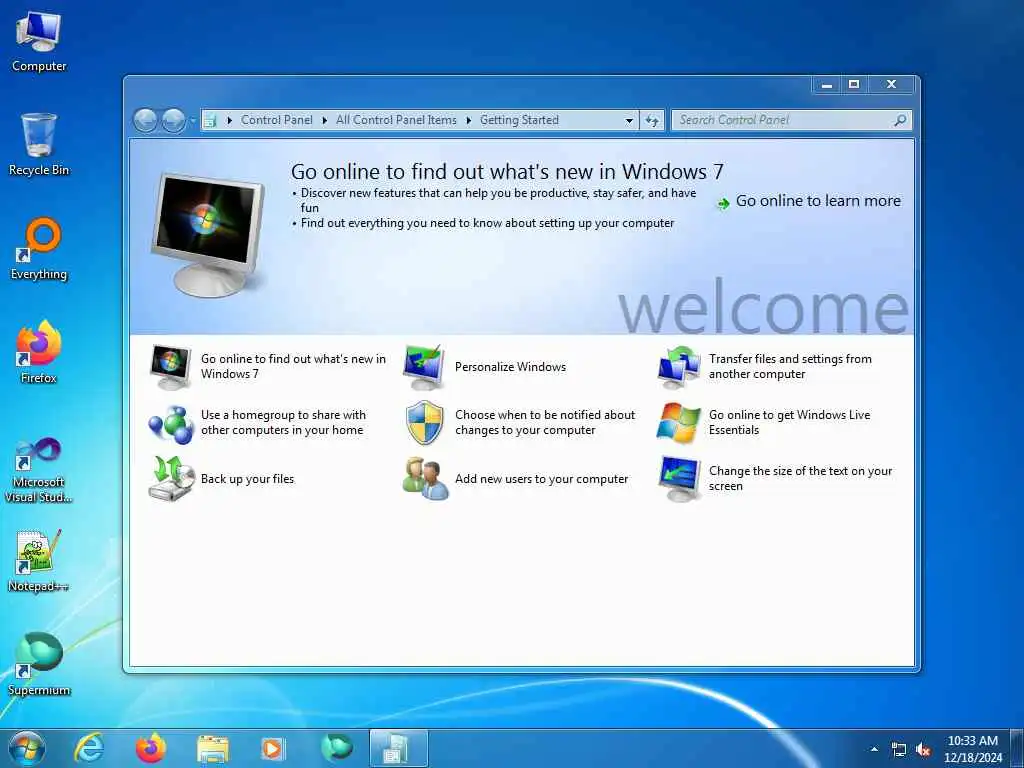Click the Windows Live Essentials flag icon
1024x768 pixels.
click(x=679, y=423)
